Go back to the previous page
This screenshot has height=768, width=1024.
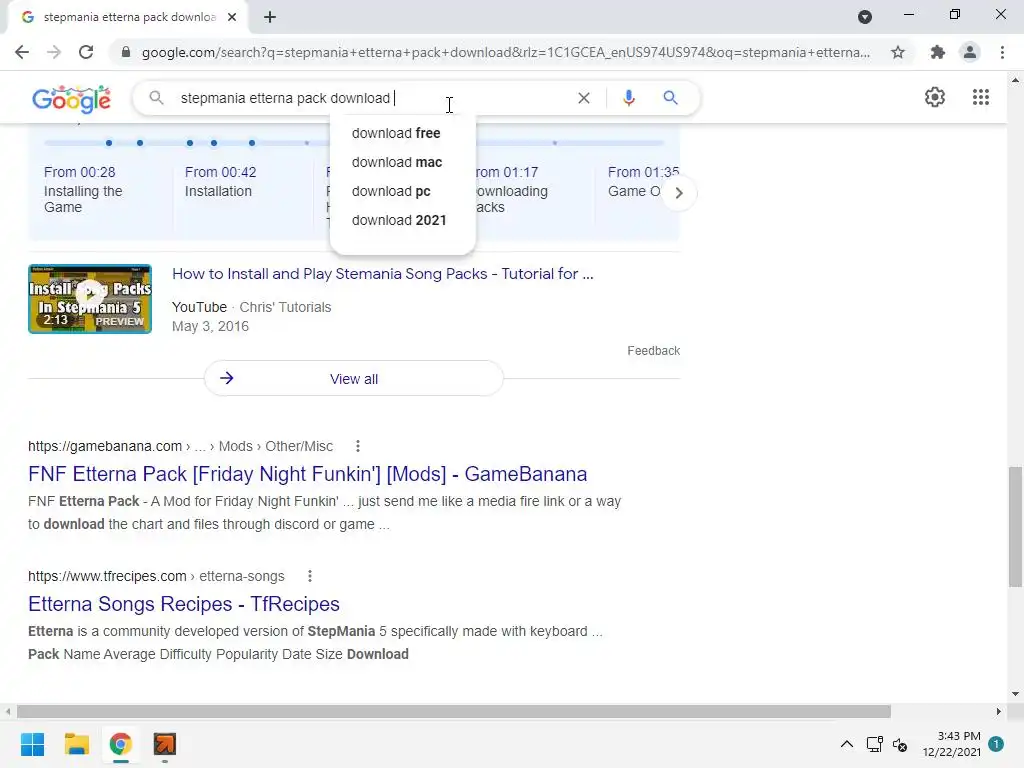[22, 52]
